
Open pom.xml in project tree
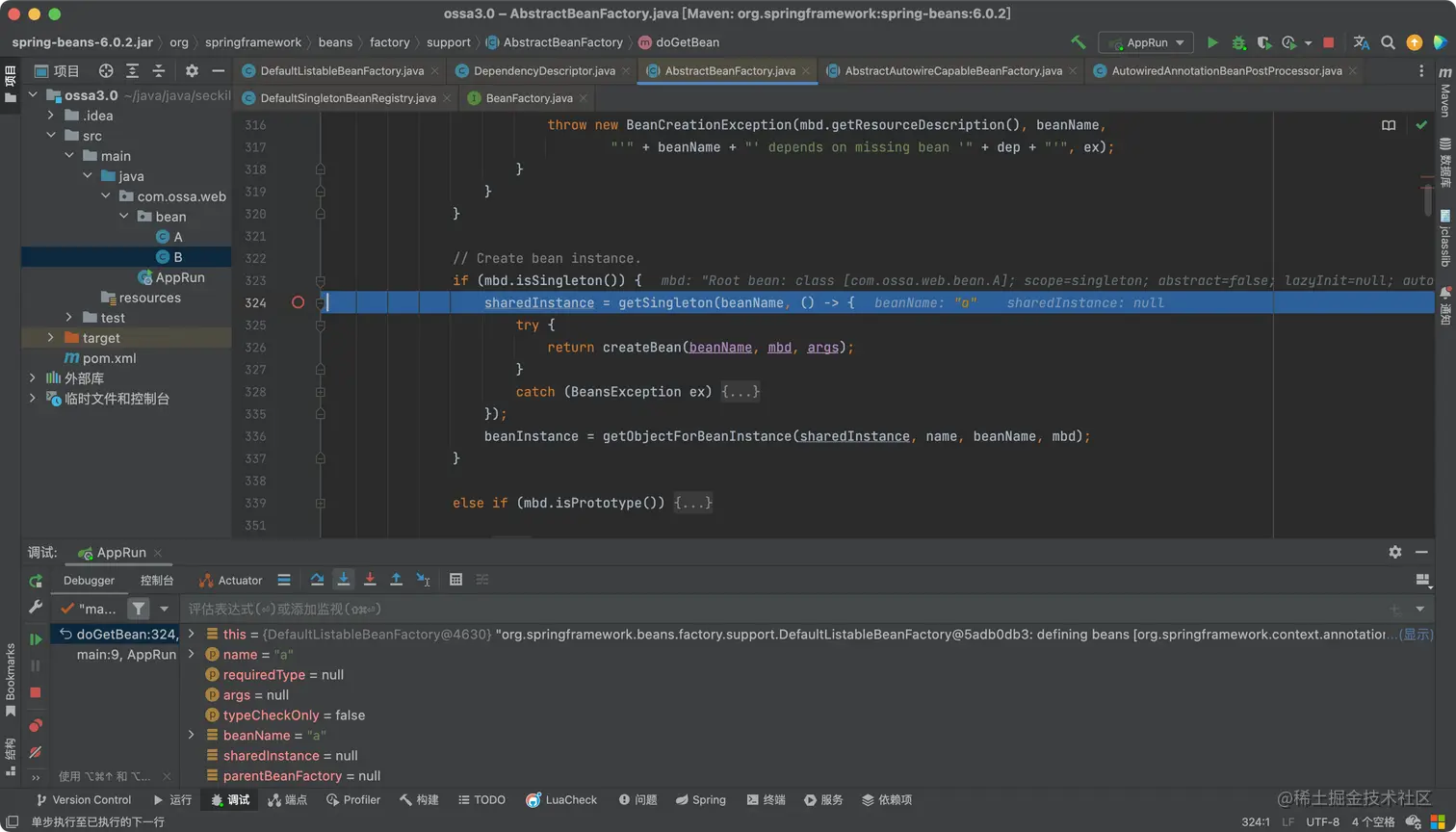click(100, 358)
